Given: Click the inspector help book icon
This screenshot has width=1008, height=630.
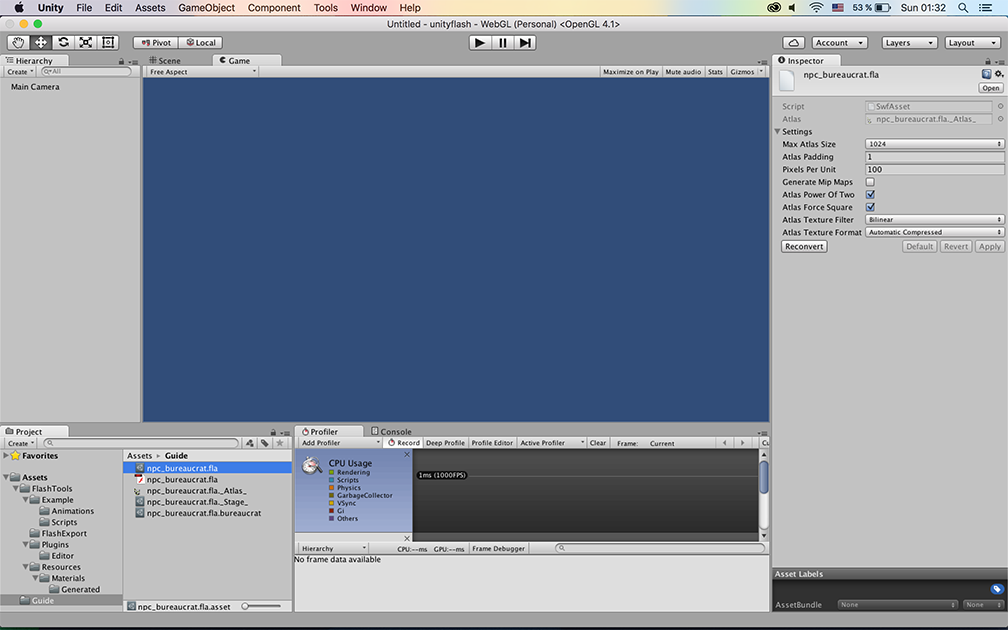Looking at the screenshot, I should (986, 74).
